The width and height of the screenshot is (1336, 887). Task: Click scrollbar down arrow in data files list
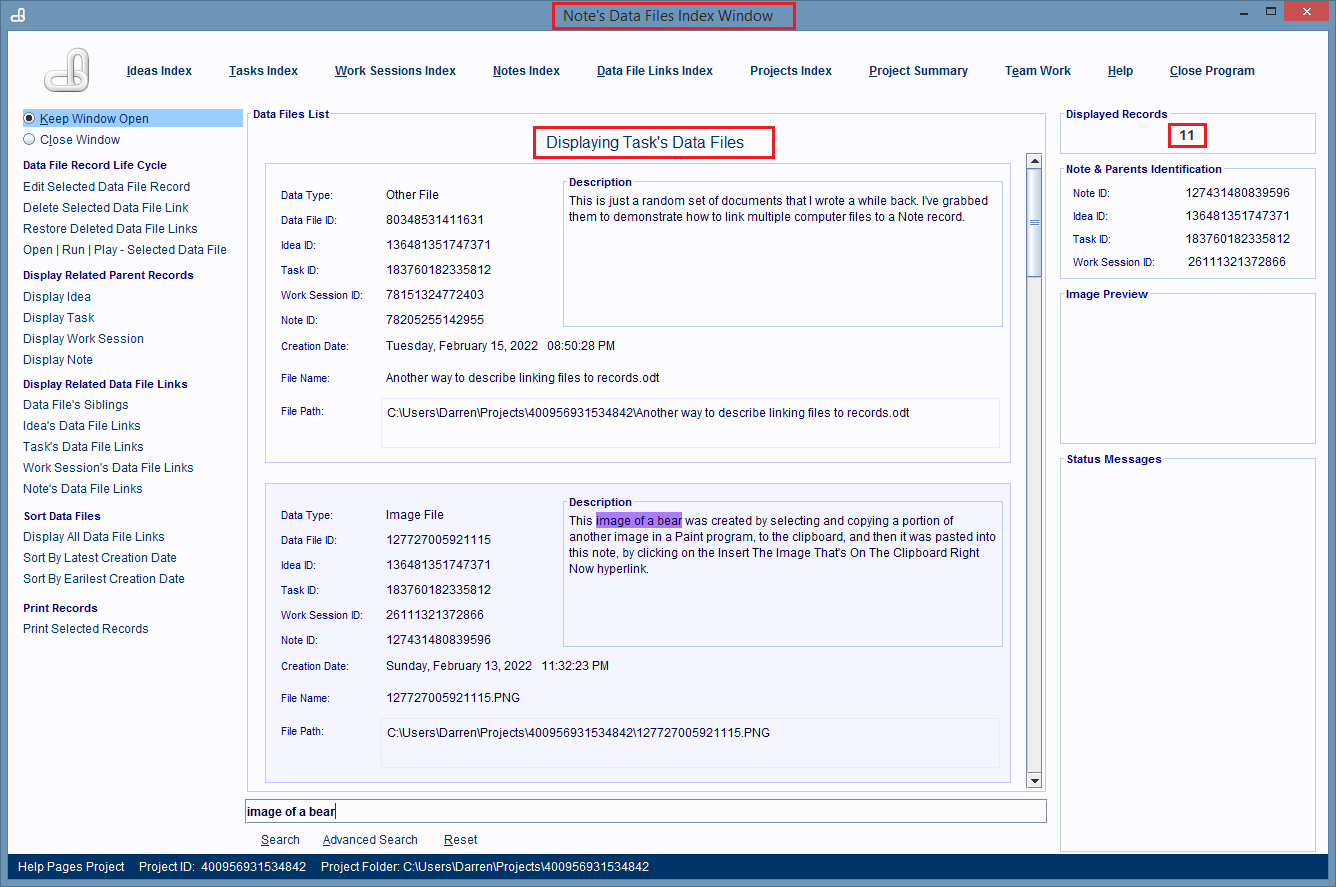1034,781
